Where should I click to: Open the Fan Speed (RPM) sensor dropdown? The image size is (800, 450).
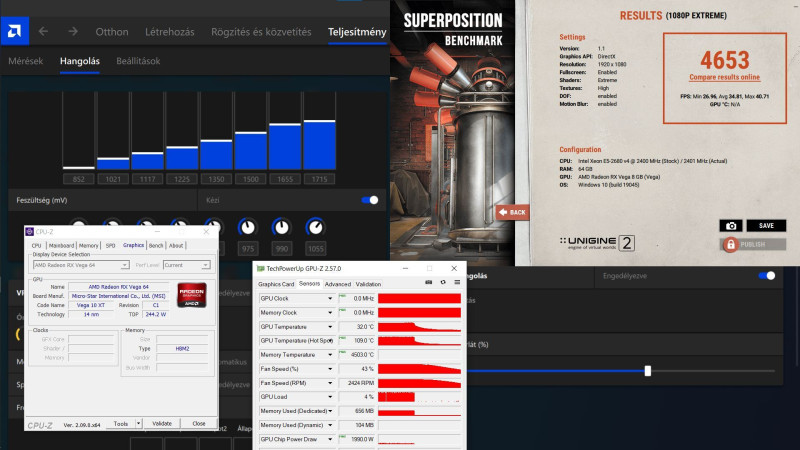330,383
